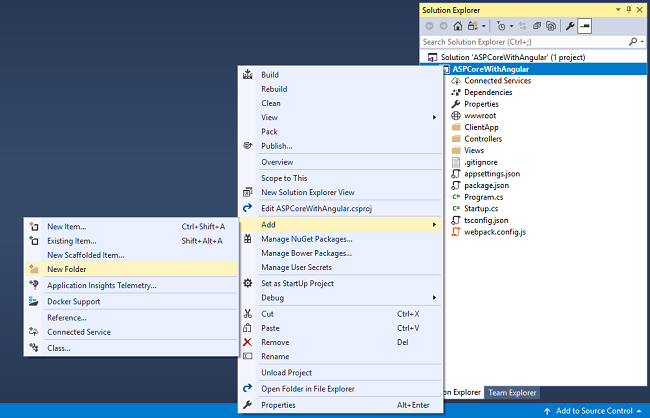Viewport: 650px width, 418px height.
Task: Select the Views folder
Action: pos(474,151)
